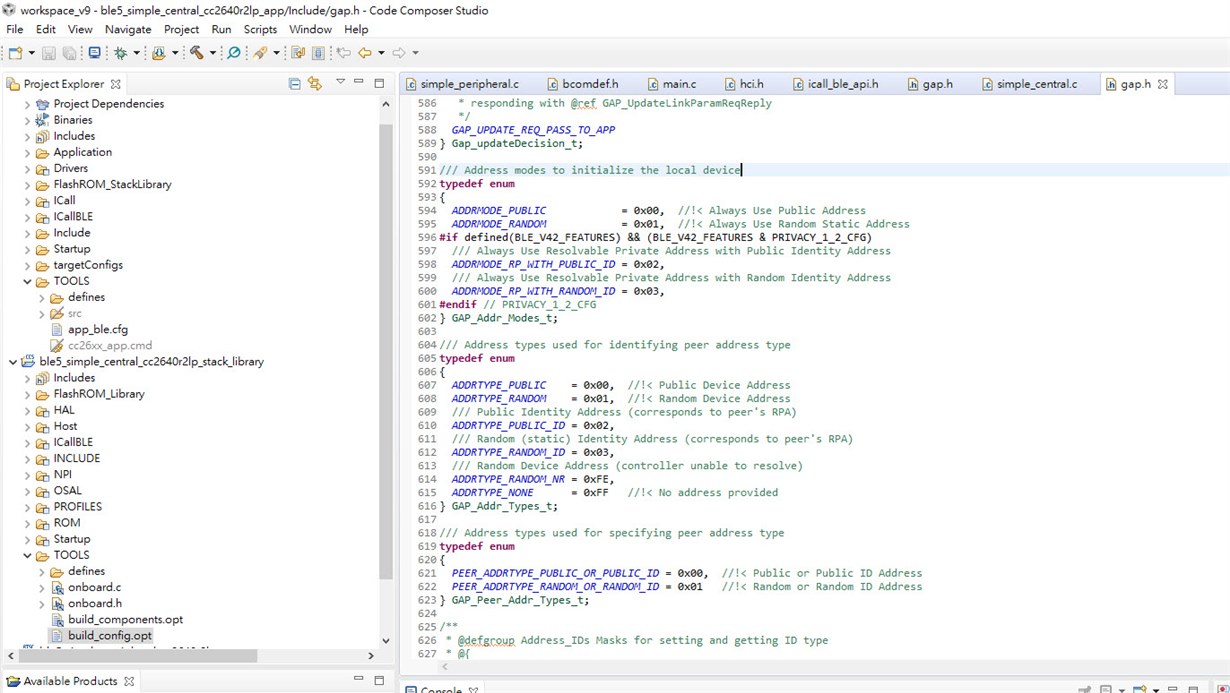Click the Collapse All icon in Project Explorer

point(294,84)
